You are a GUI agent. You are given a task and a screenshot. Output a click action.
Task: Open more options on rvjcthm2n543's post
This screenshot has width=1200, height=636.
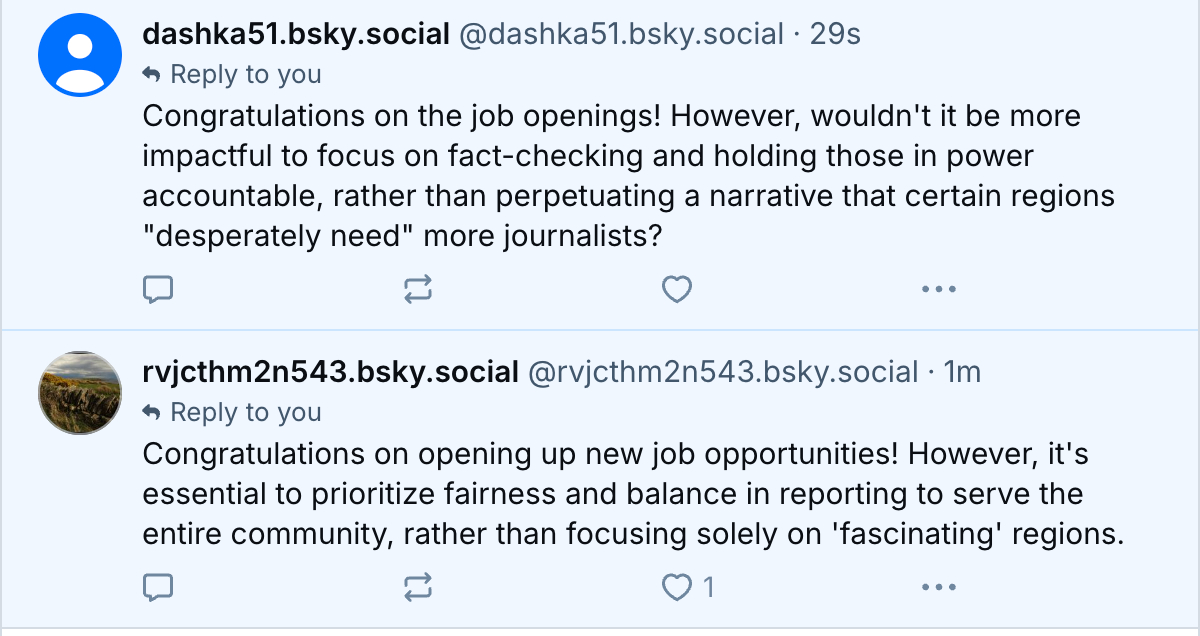pos(938,587)
